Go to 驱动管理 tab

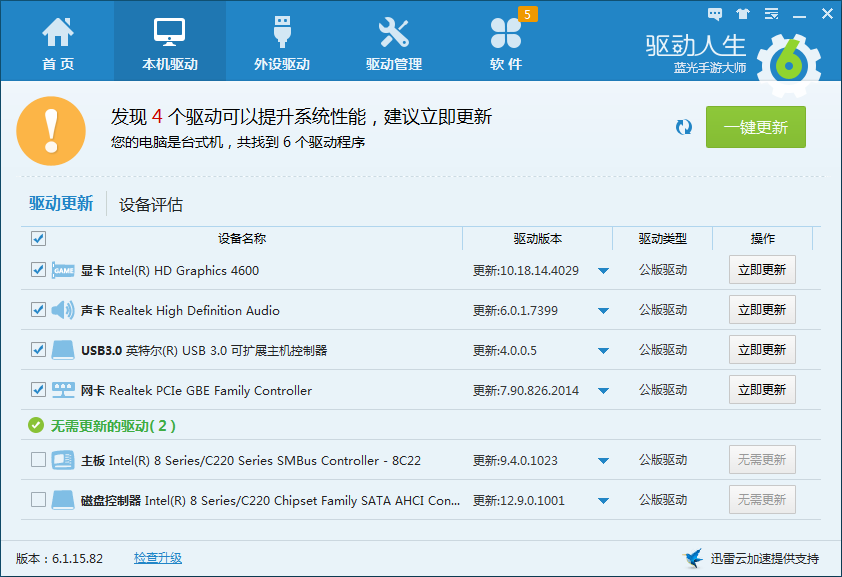pyautogui.click(x=394, y=43)
